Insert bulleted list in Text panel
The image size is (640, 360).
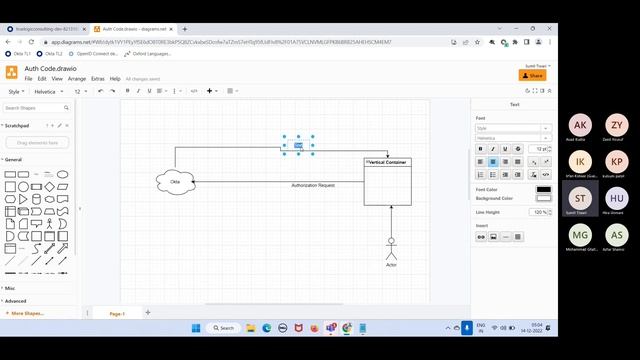pyautogui.click(x=493, y=175)
